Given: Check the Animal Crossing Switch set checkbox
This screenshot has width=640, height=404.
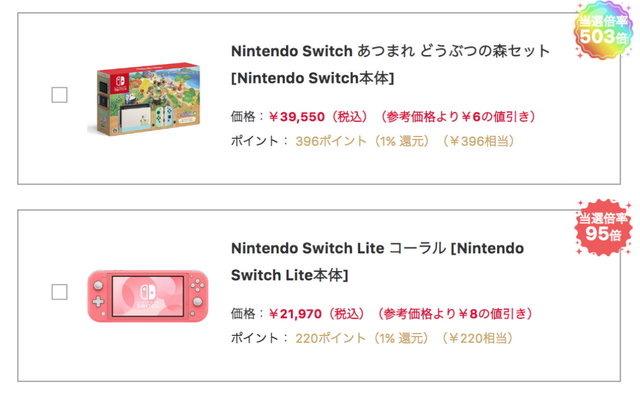Looking at the screenshot, I should pyautogui.click(x=59, y=95).
